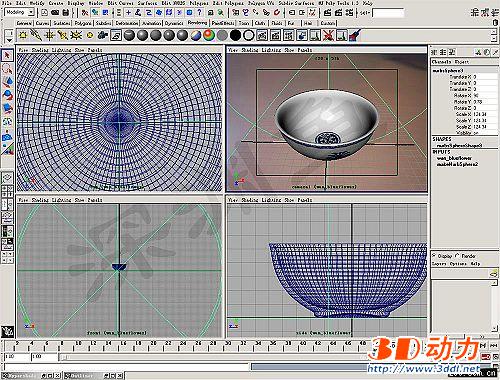Click the Render Globals icon

click(349, 13)
